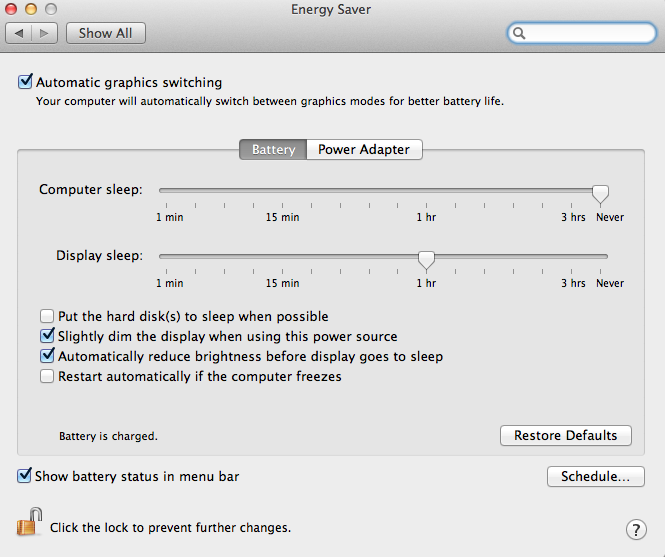
Task: Enable Put the hard disk(s) to sleep
Action: click(47, 316)
